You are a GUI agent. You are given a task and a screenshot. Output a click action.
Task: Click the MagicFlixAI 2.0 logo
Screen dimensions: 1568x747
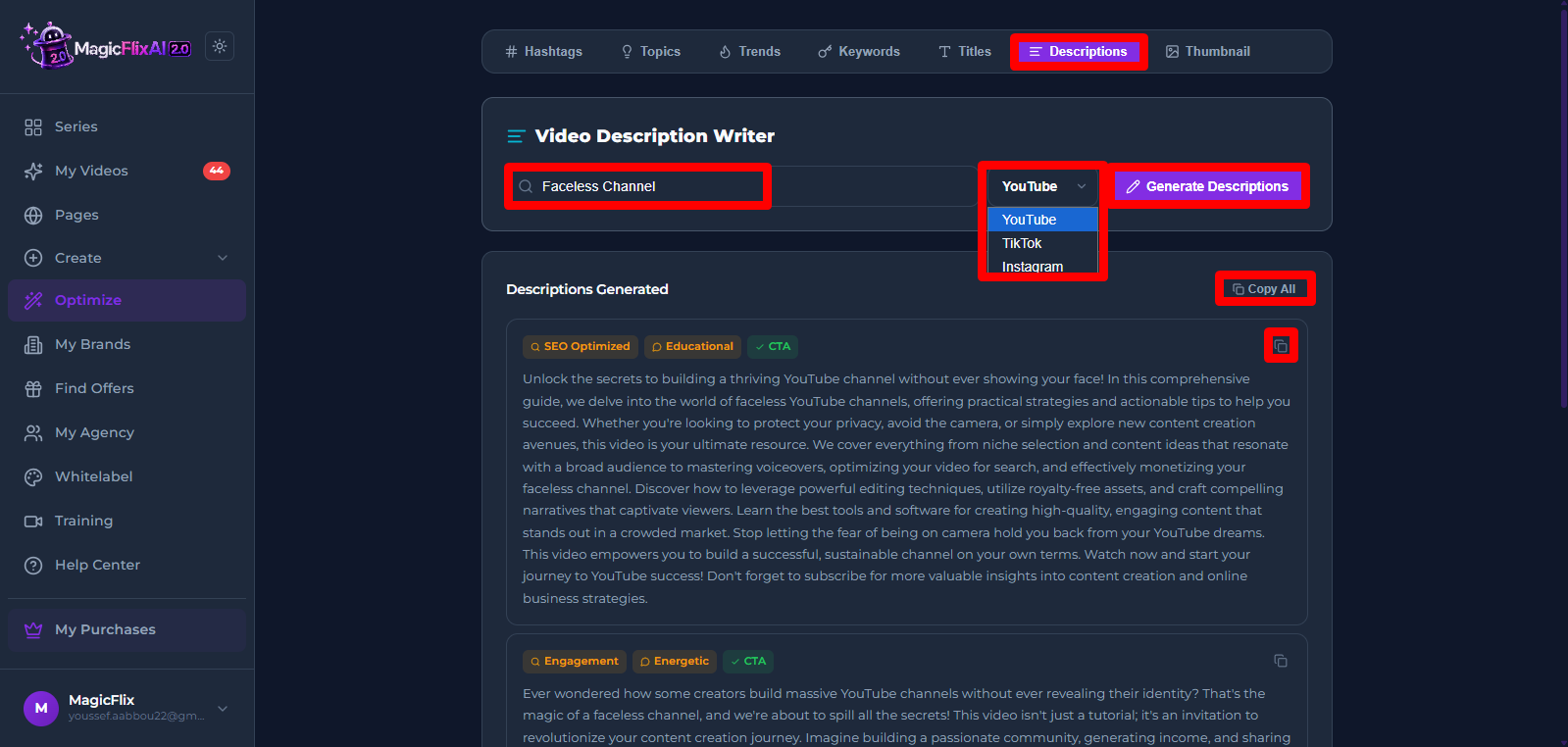click(106, 46)
